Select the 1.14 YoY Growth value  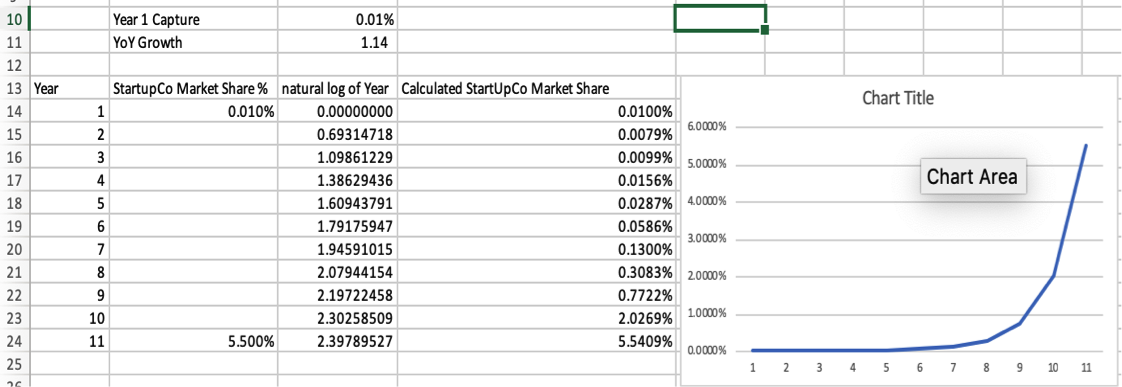[337, 43]
